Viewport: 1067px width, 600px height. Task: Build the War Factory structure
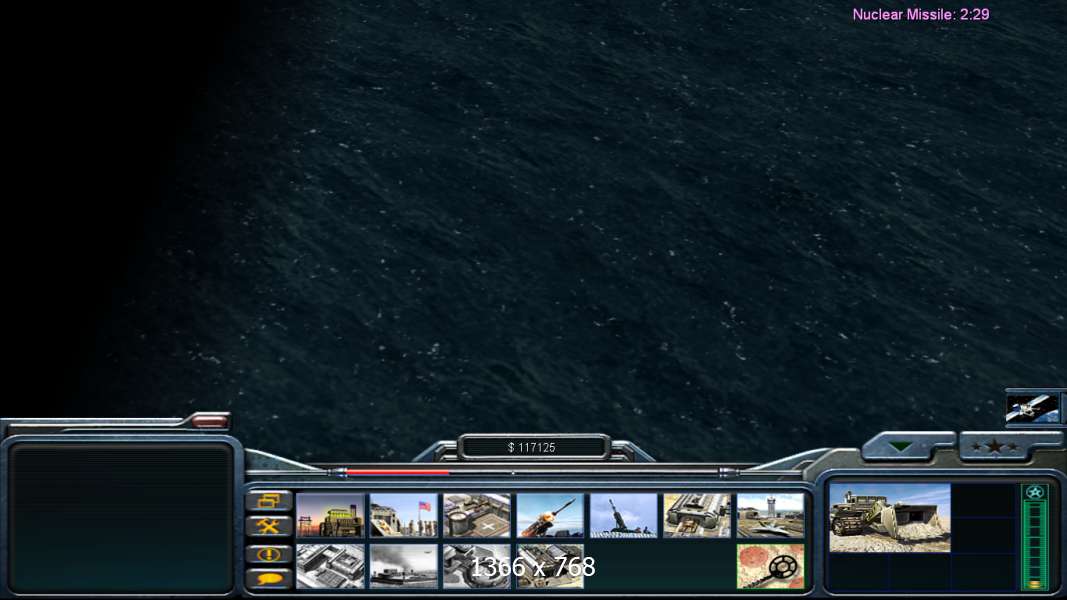click(x=697, y=516)
